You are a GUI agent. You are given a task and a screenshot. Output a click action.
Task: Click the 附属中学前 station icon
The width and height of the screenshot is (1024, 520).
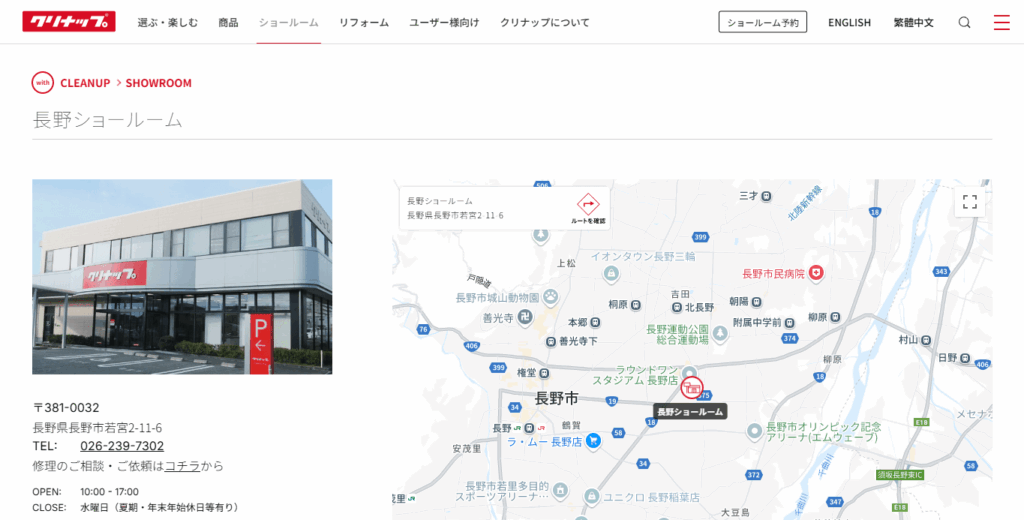(790, 323)
